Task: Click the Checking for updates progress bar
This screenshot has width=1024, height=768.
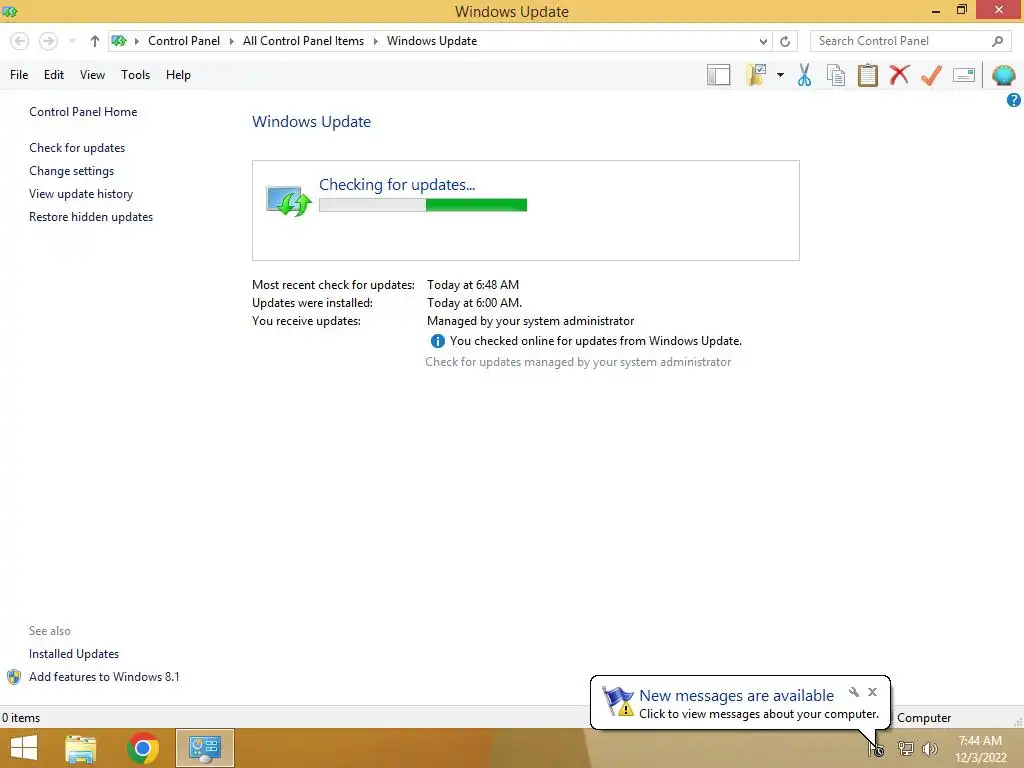Action: (x=423, y=205)
